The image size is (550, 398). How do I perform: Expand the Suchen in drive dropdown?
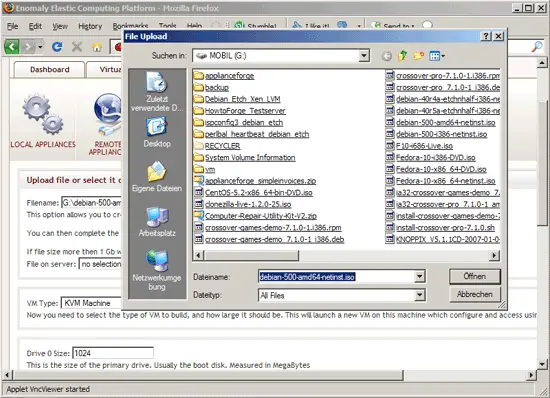click(364, 55)
